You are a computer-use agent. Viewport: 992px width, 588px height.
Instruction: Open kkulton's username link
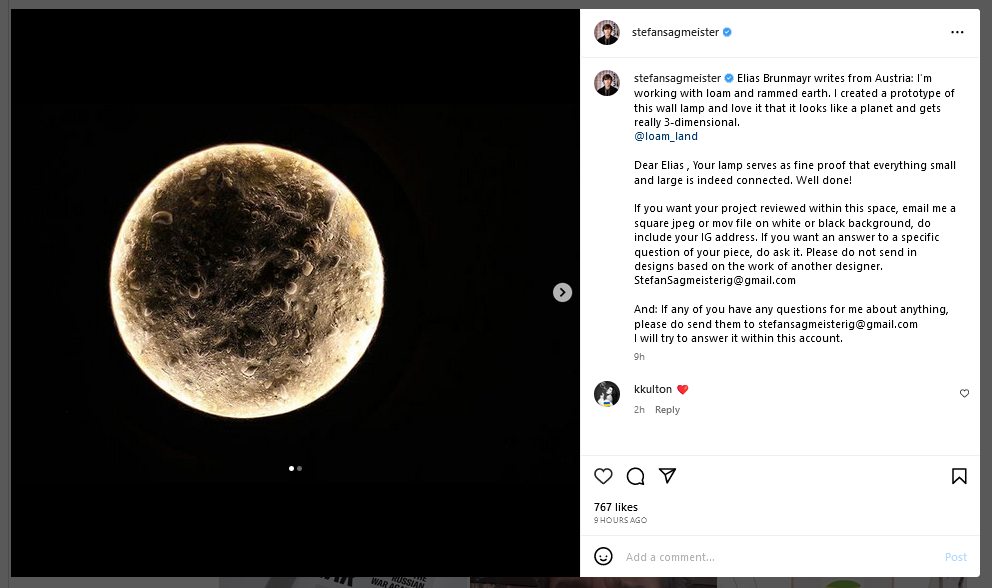pyautogui.click(x=652, y=389)
